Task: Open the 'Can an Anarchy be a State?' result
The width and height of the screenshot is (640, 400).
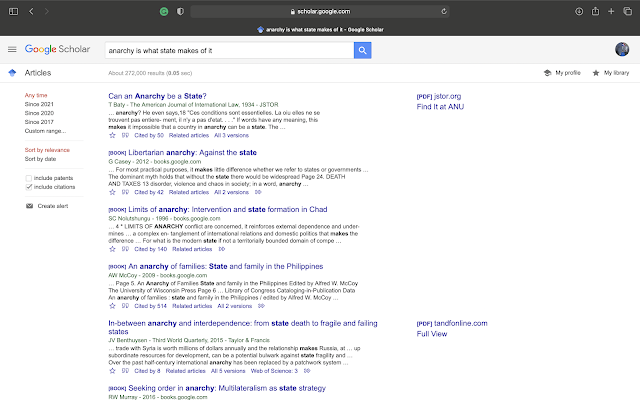Action: point(157,96)
